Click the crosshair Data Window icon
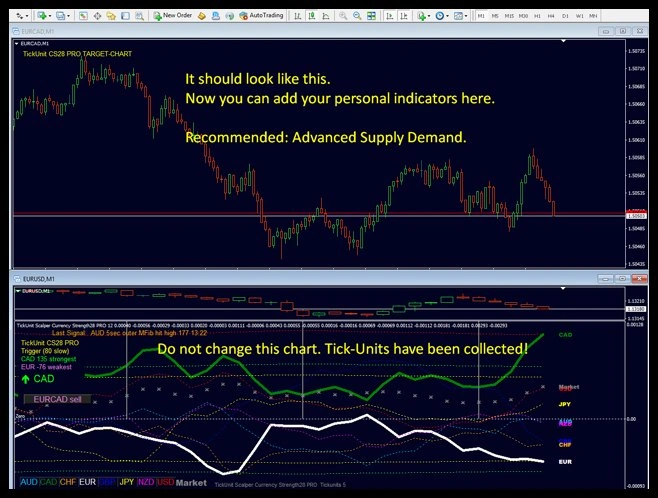 (x=96, y=16)
